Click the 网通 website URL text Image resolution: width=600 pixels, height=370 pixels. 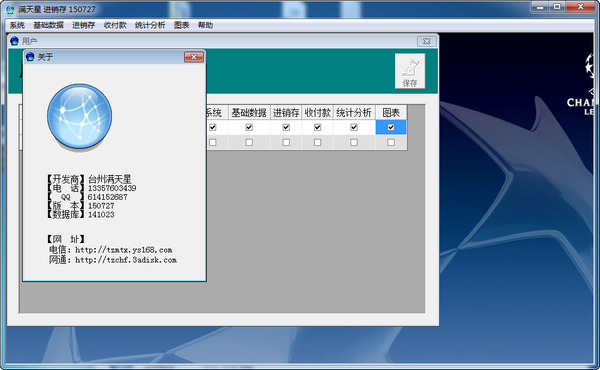(x=126, y=260)
